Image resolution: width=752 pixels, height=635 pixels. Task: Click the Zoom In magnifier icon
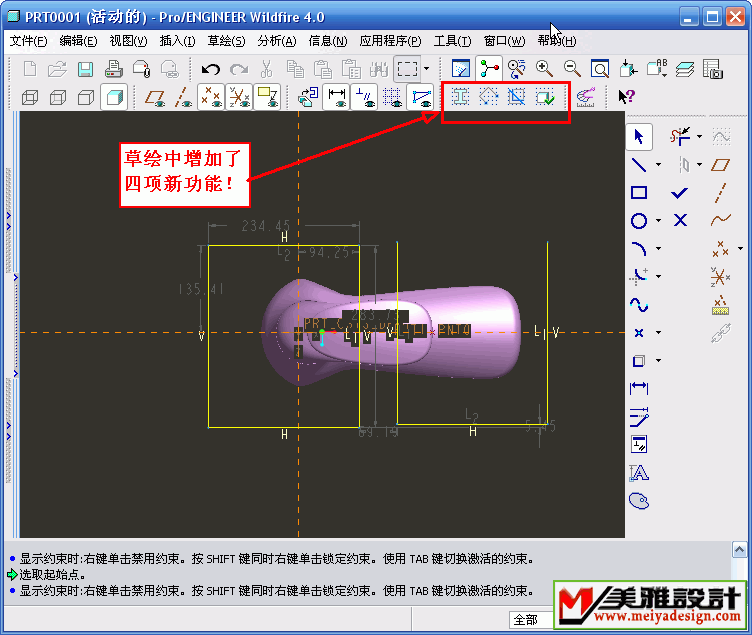click(x=544, y=69)
